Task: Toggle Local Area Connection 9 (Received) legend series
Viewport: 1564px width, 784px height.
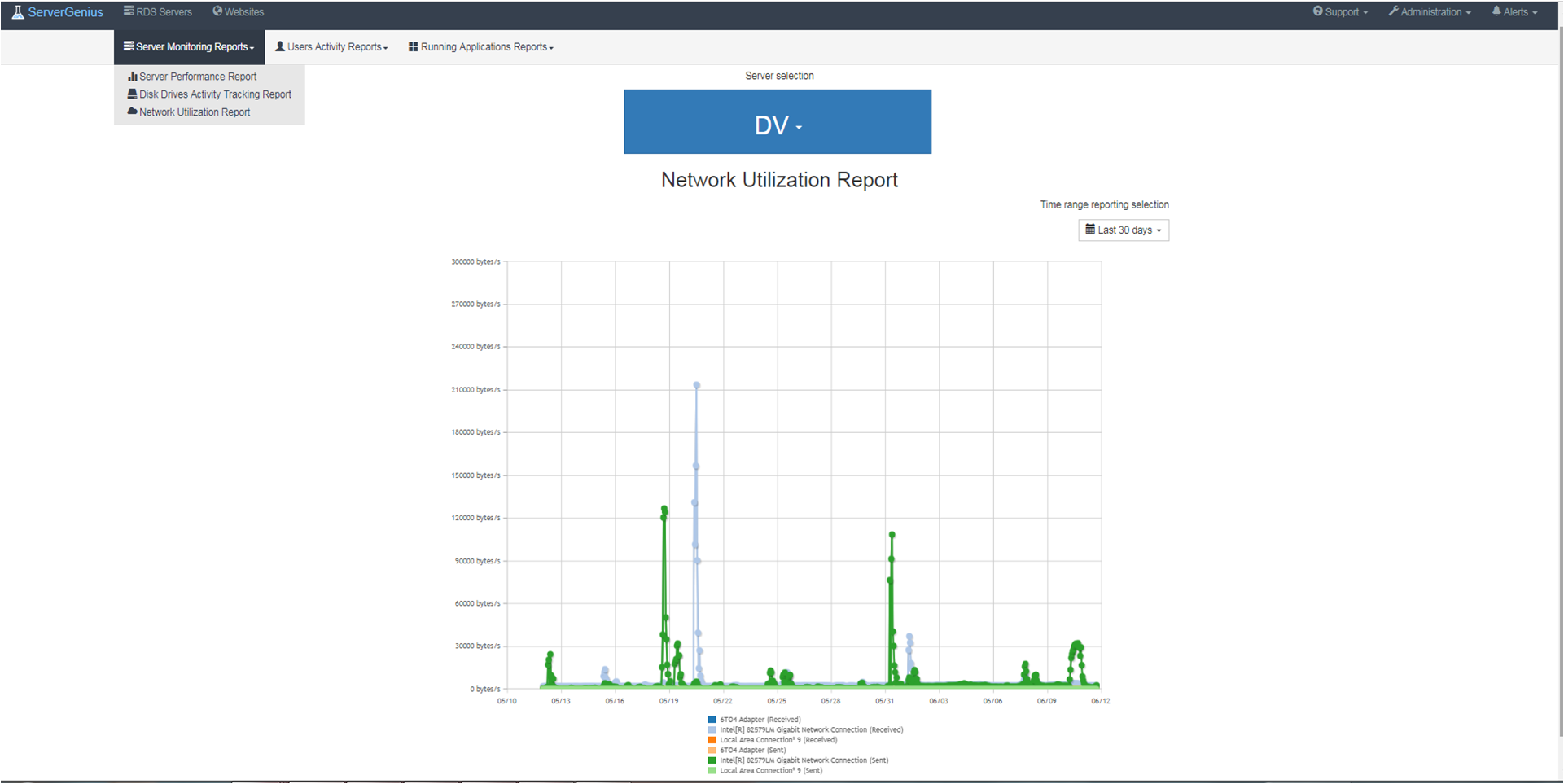Action: (778, 740)
